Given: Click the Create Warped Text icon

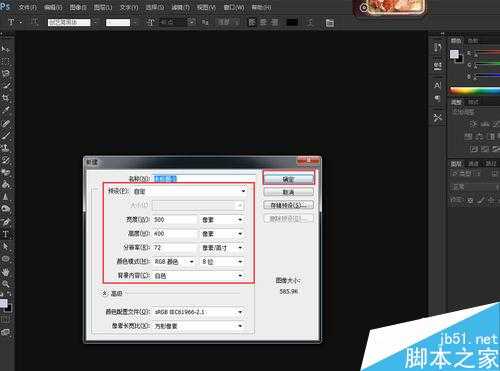Looking at the screenshot, I should click(310, 23).
